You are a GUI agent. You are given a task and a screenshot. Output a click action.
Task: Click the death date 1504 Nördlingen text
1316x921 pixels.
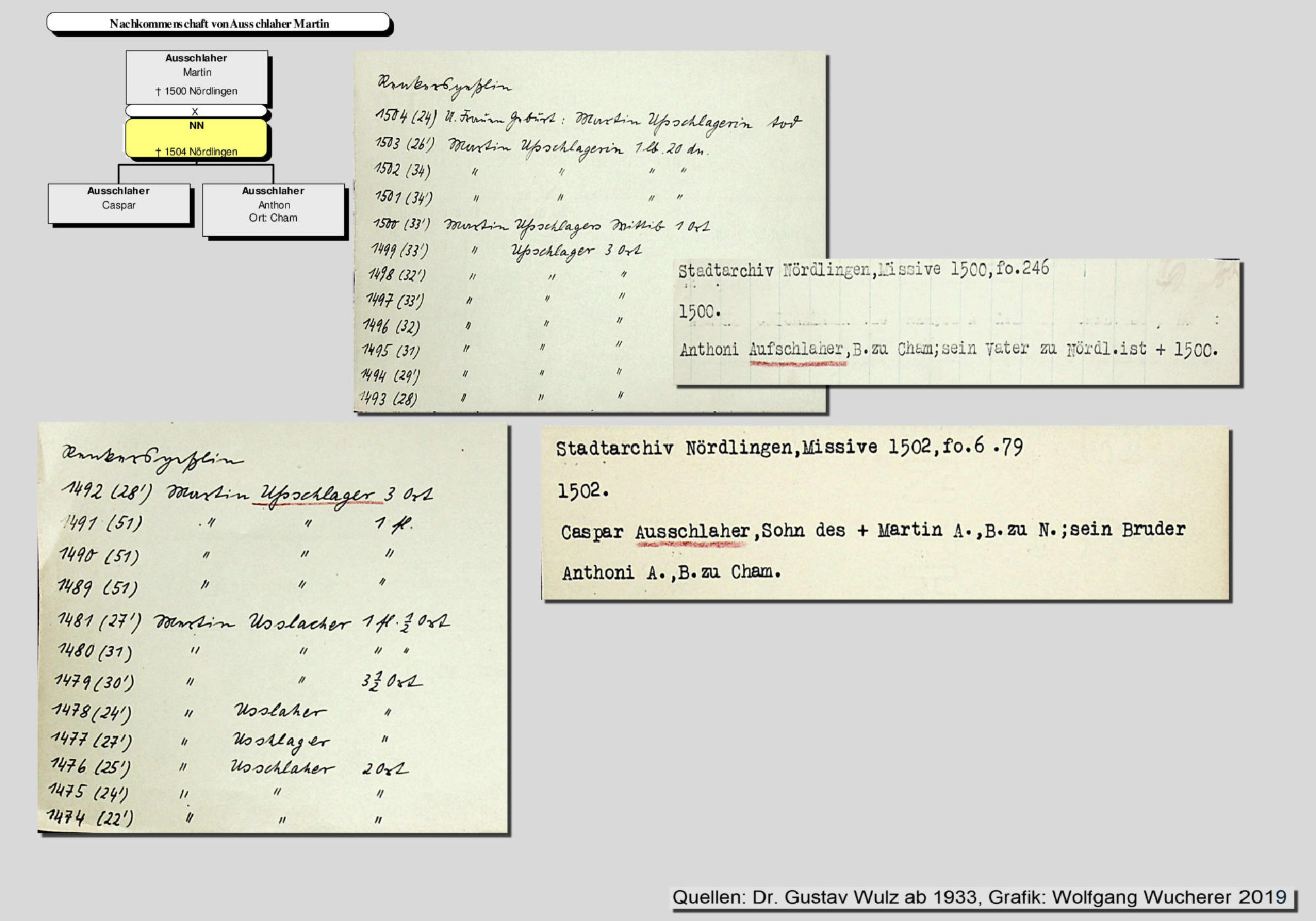[197, 151]
